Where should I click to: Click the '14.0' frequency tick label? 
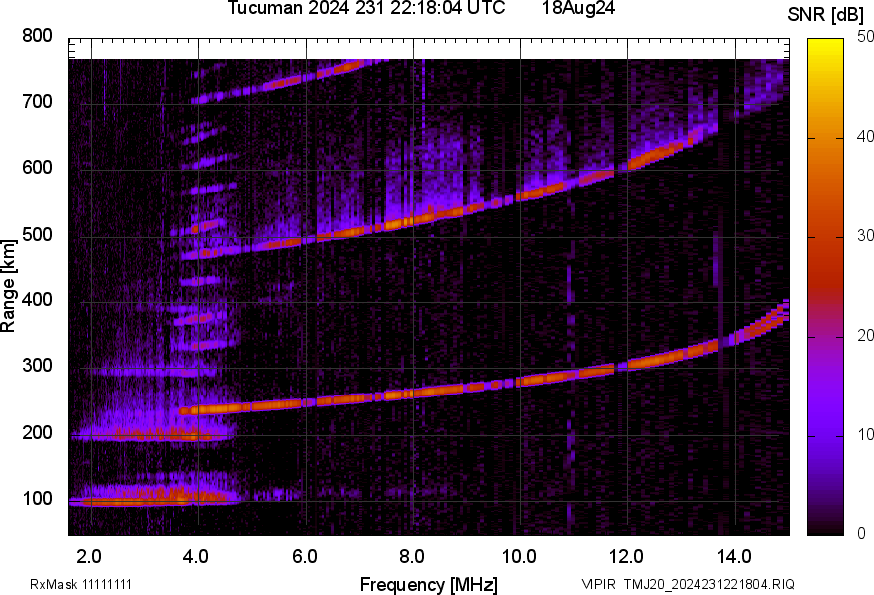click(x=734, y=557)
